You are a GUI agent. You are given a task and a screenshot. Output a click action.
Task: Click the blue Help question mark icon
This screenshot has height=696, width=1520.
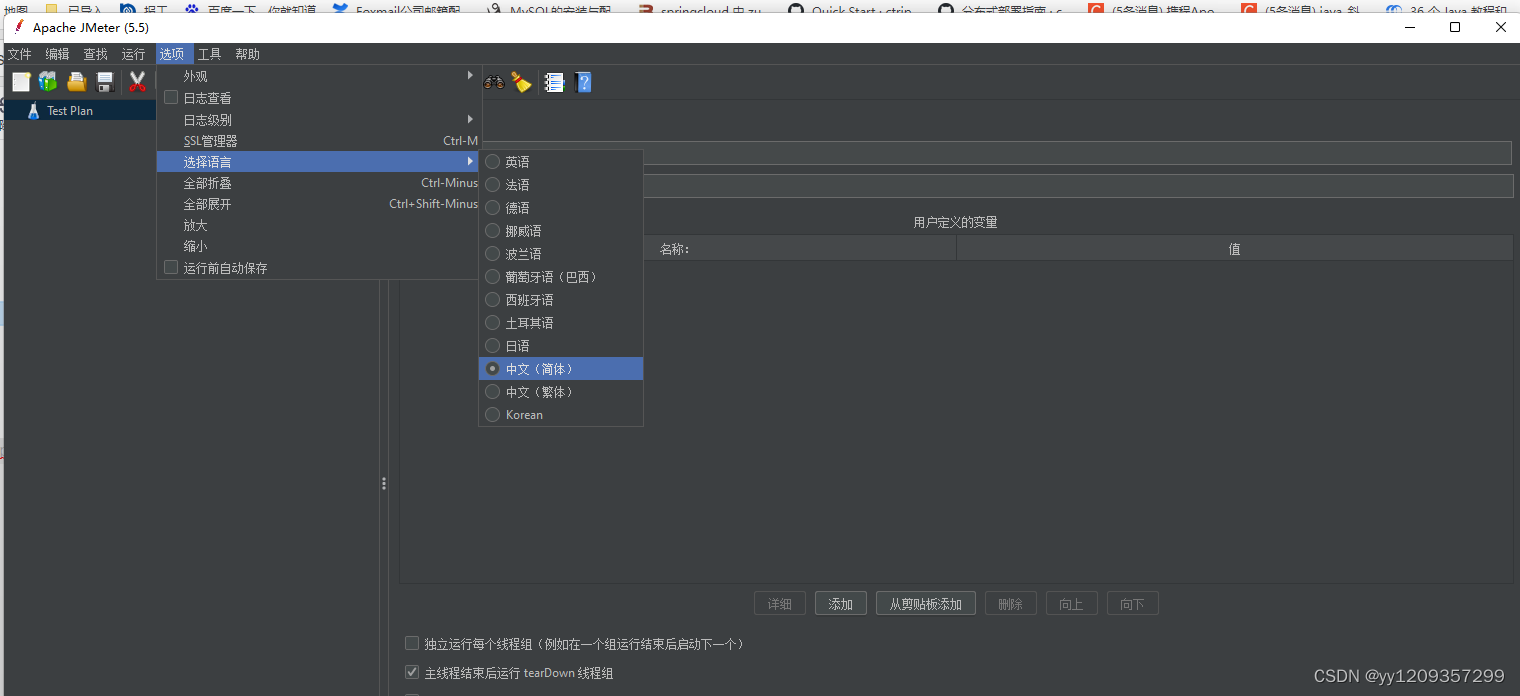pos(583,82)
